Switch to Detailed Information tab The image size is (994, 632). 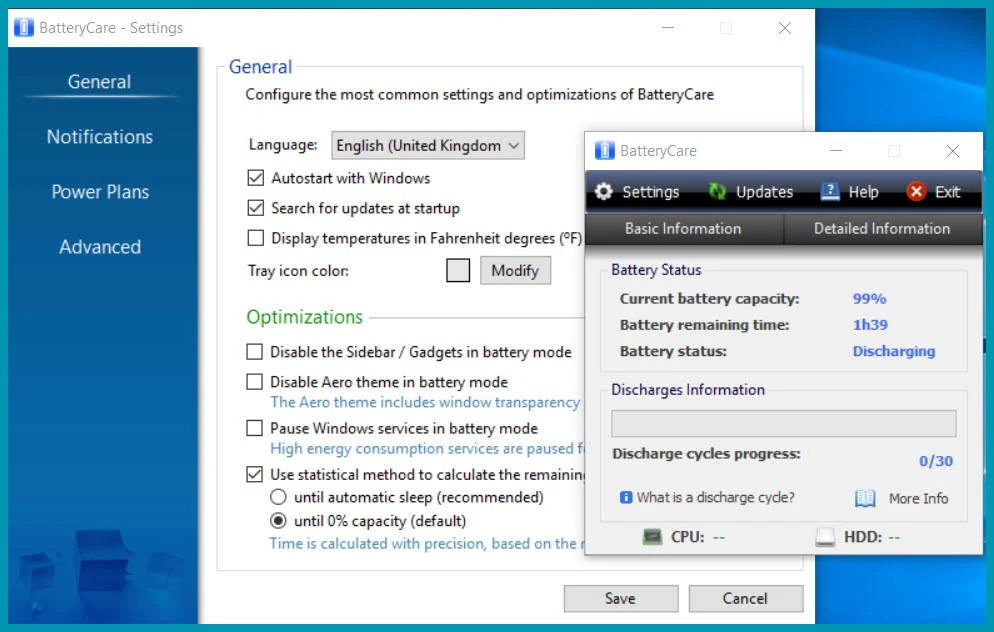click(882, 229)
